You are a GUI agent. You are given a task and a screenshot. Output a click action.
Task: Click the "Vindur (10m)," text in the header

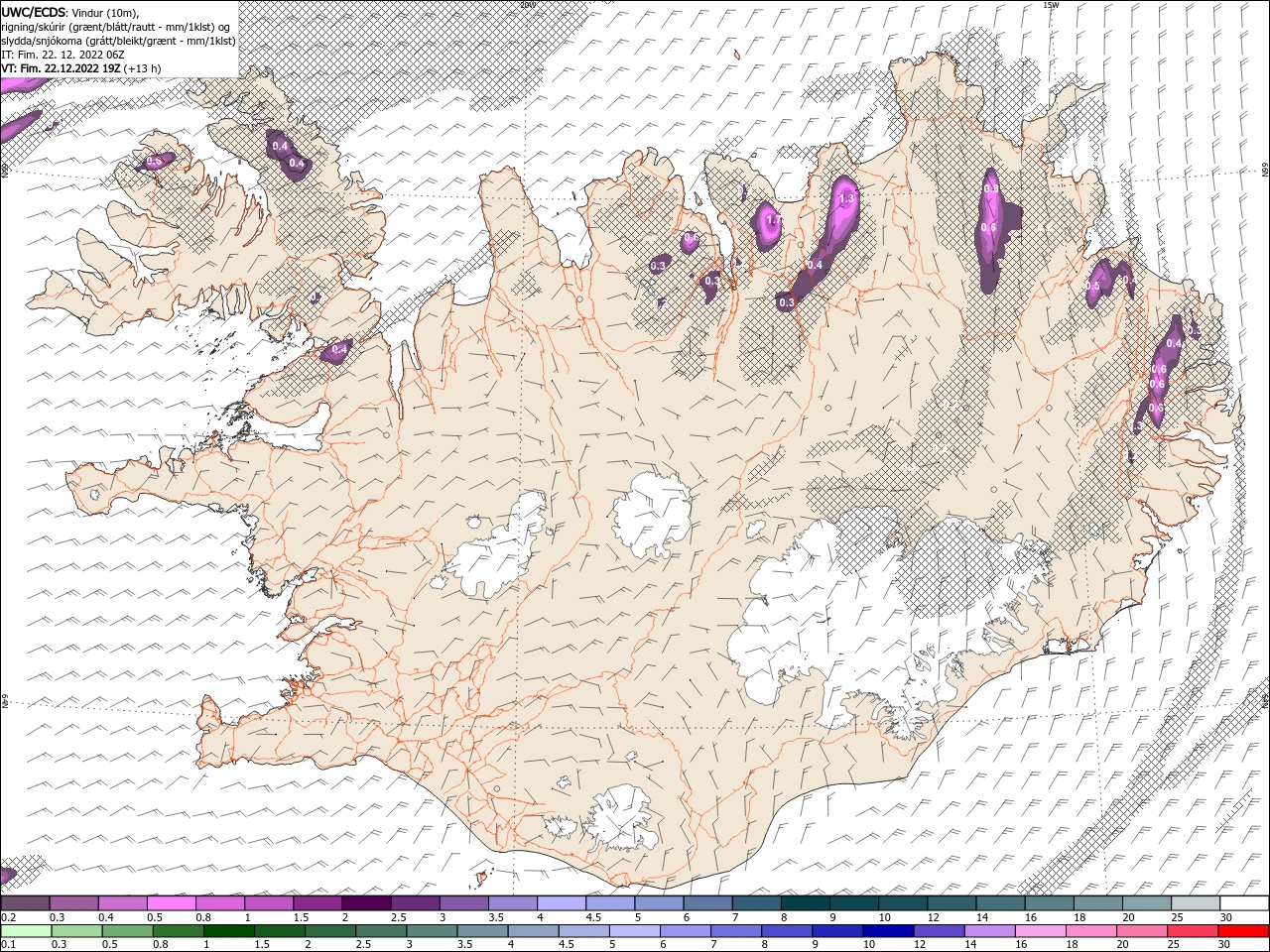(106, 12)
